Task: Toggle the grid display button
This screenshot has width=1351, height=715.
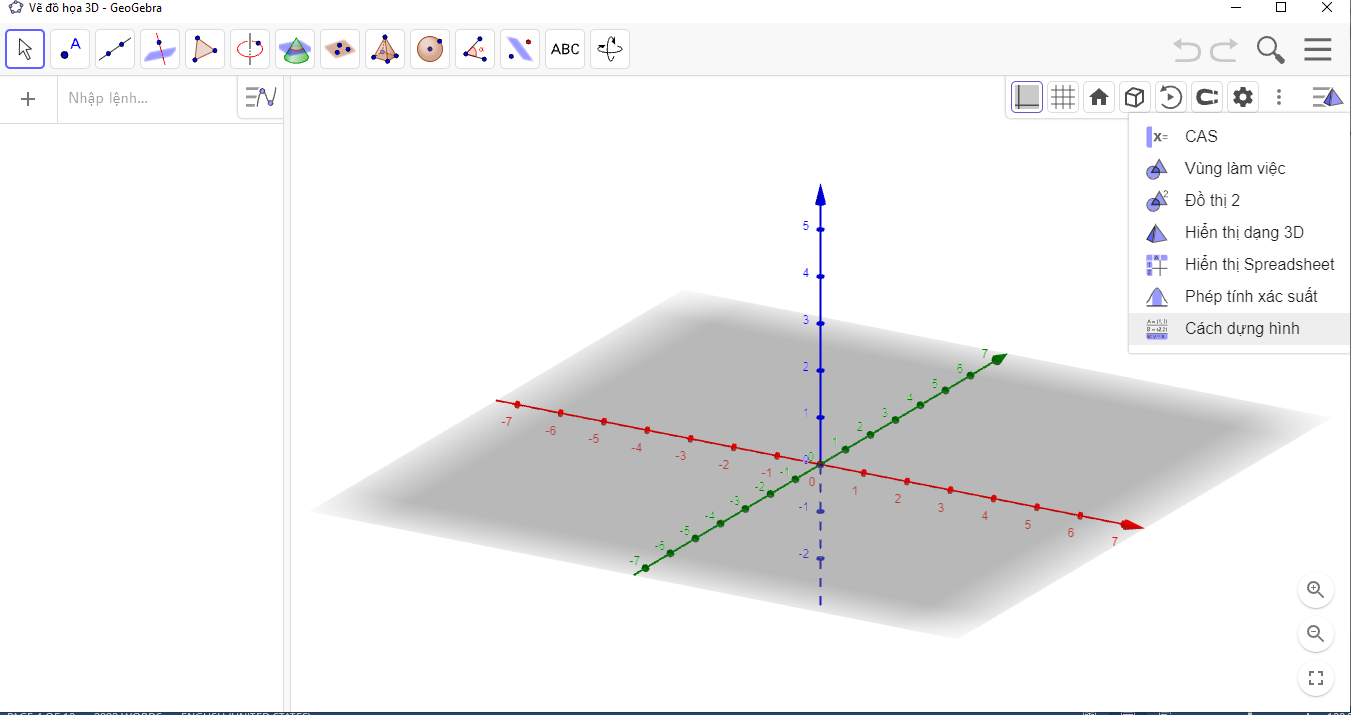Action: pos(1063,97)
